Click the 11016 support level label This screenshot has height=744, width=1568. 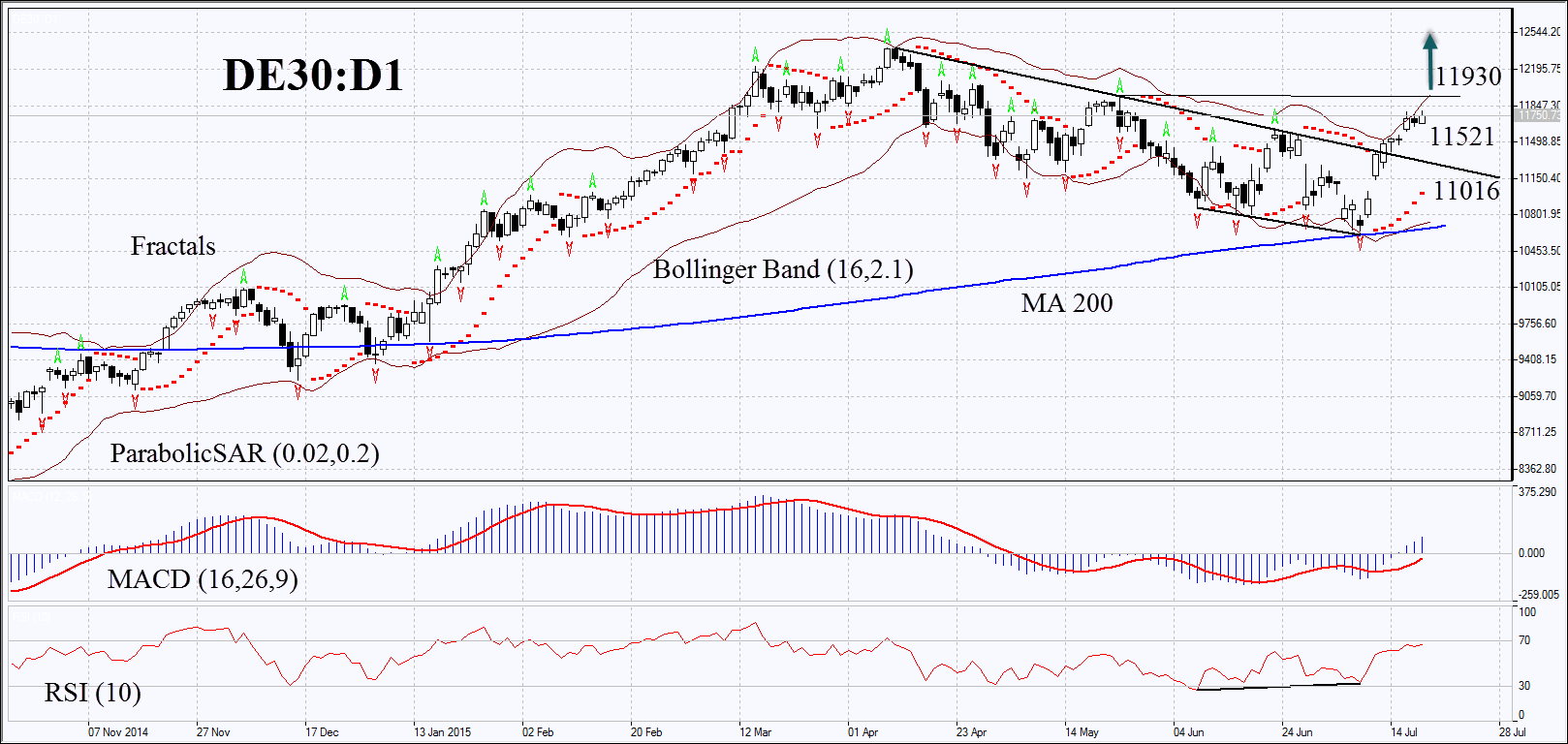[x=1466, y=191]
